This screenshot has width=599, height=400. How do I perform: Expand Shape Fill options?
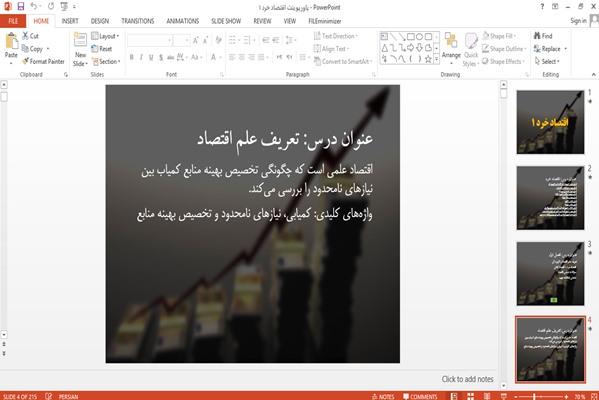[x=499, y=36]
